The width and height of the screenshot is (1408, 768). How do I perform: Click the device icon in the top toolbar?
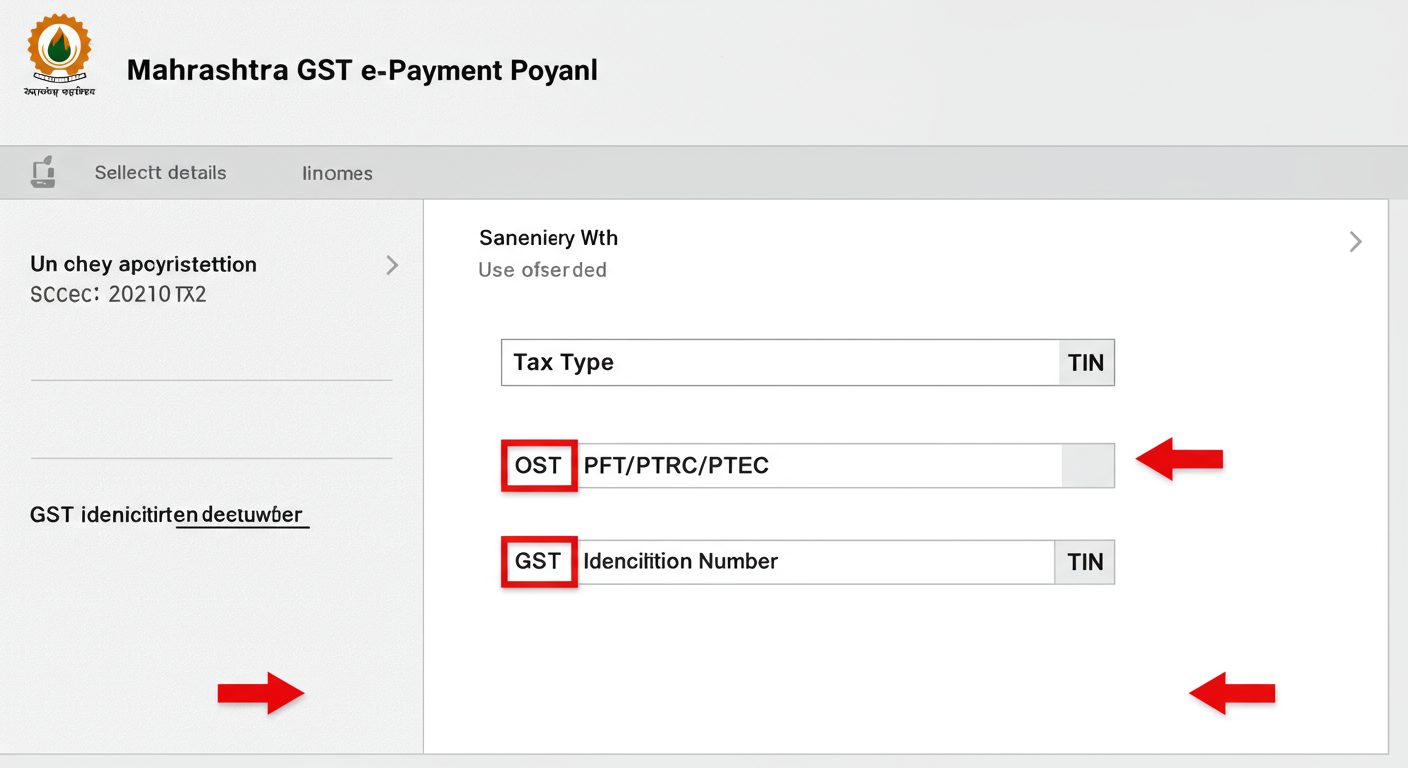tap(44, 171)
